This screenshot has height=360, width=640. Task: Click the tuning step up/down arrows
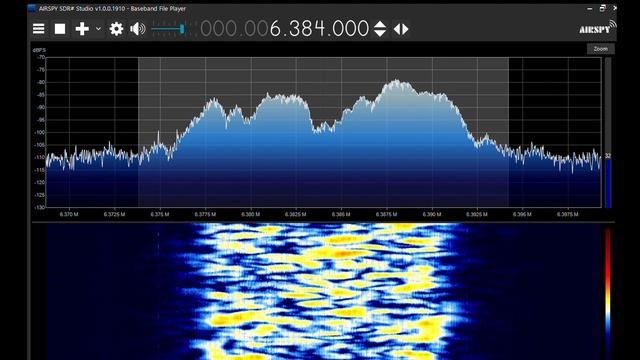[380, 29]
